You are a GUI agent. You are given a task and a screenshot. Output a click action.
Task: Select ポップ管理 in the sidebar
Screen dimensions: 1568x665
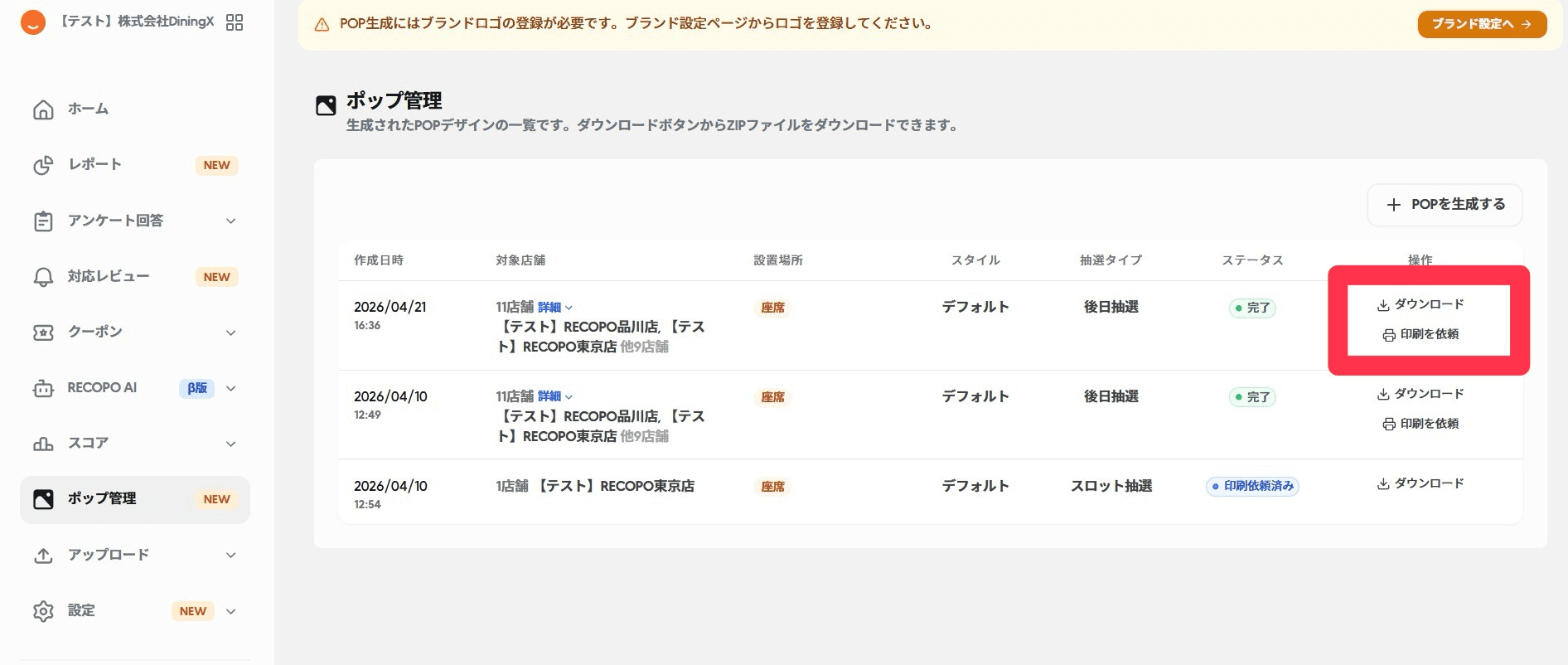pyautogui.click(x=135, y=499)
